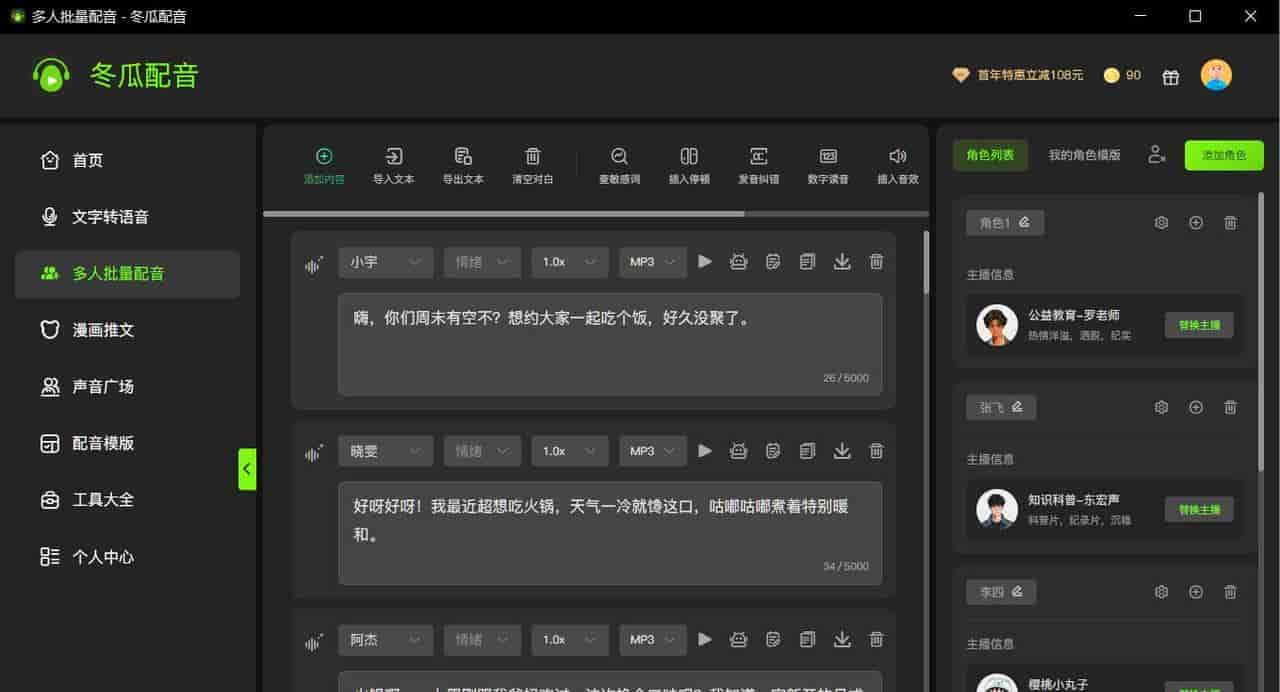The width and height of the screenshot is (1280, 692).
Task: Open 情绪 dropdown in 阿杰 row
Action: click(483, 639)
